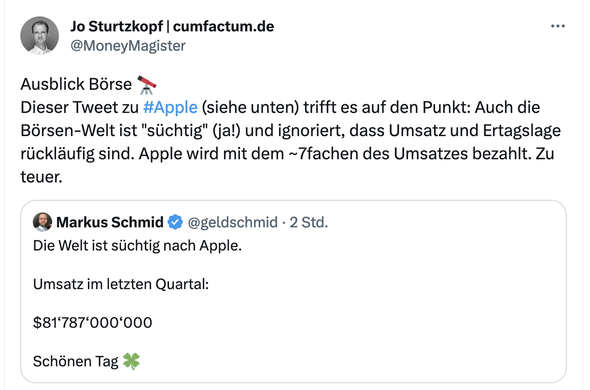Click the line Die Welt ist süchtig nach Apple
This screenshot has width=590, height=390.
(137, 245)
